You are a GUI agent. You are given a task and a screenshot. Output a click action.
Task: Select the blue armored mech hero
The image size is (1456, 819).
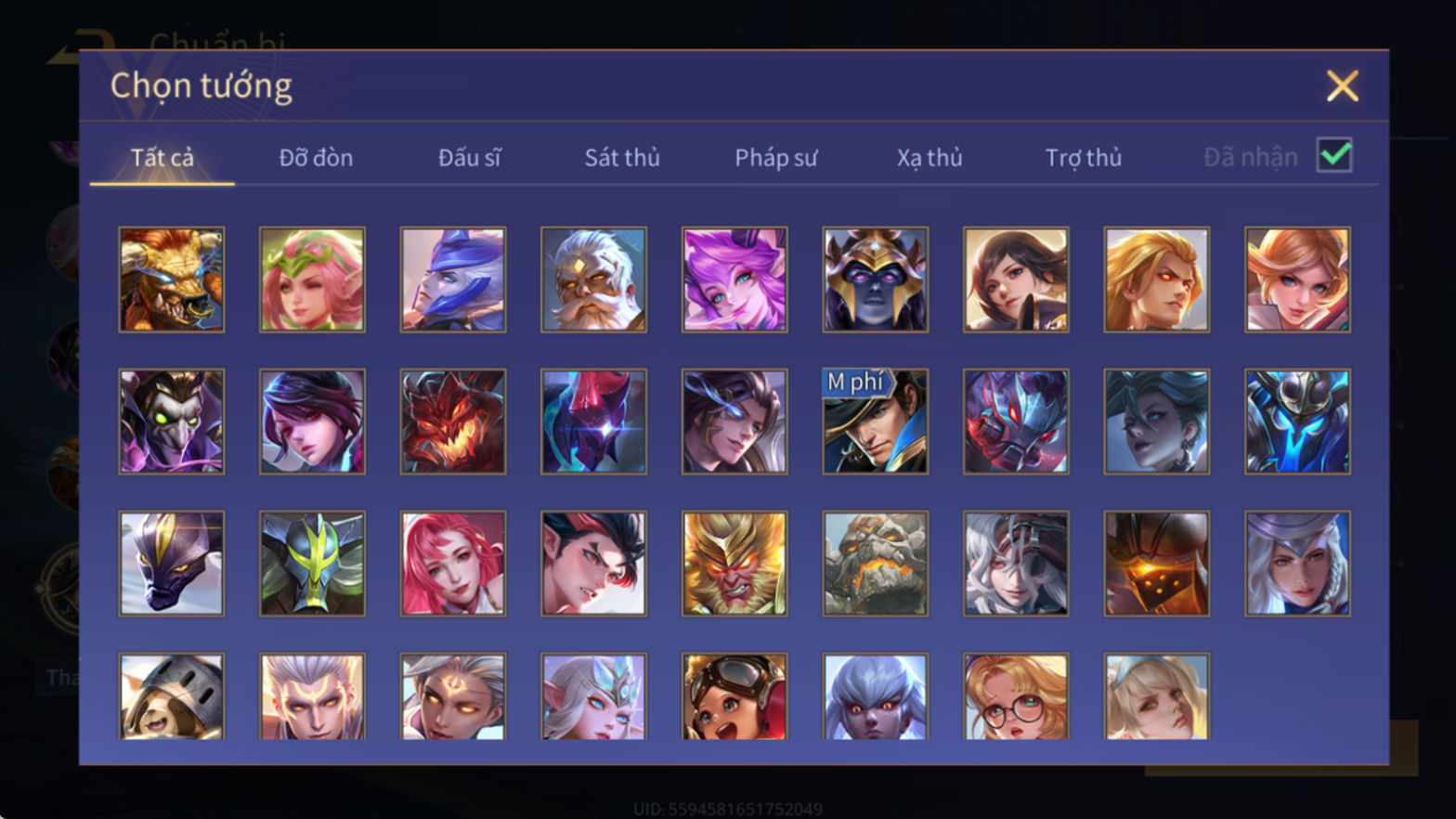(x=1297, y=422)
